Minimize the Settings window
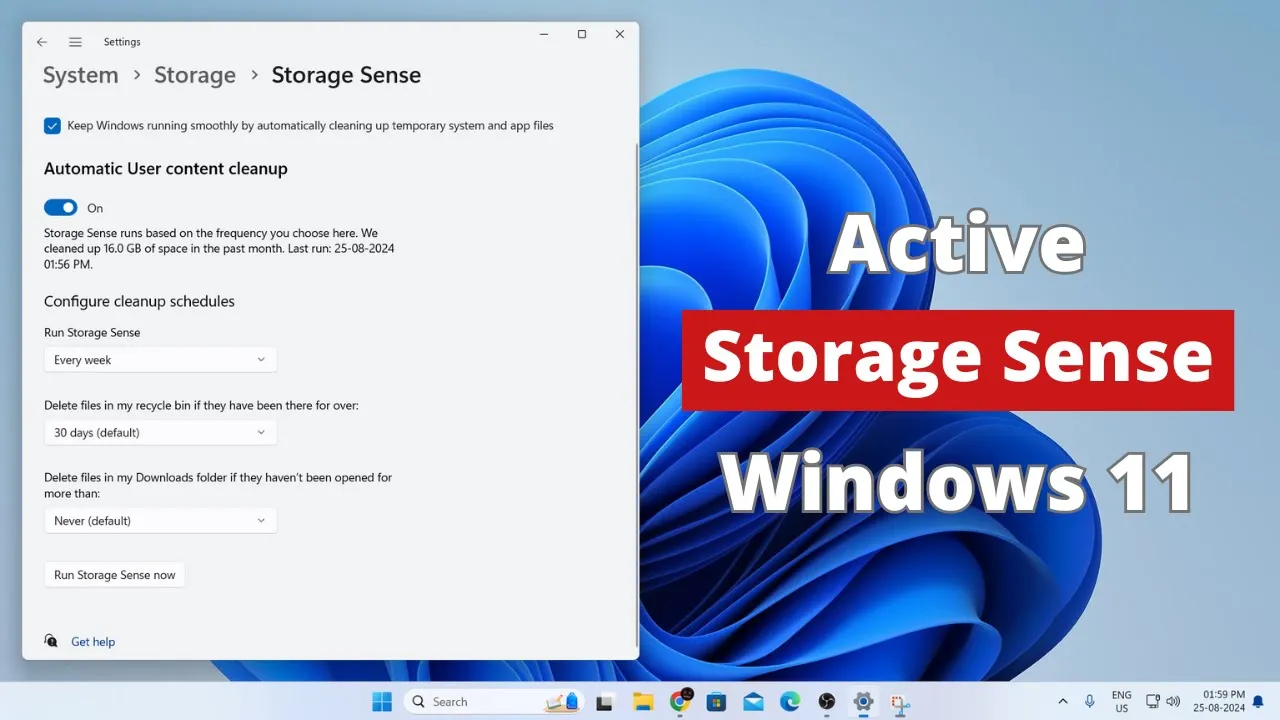 544,34
